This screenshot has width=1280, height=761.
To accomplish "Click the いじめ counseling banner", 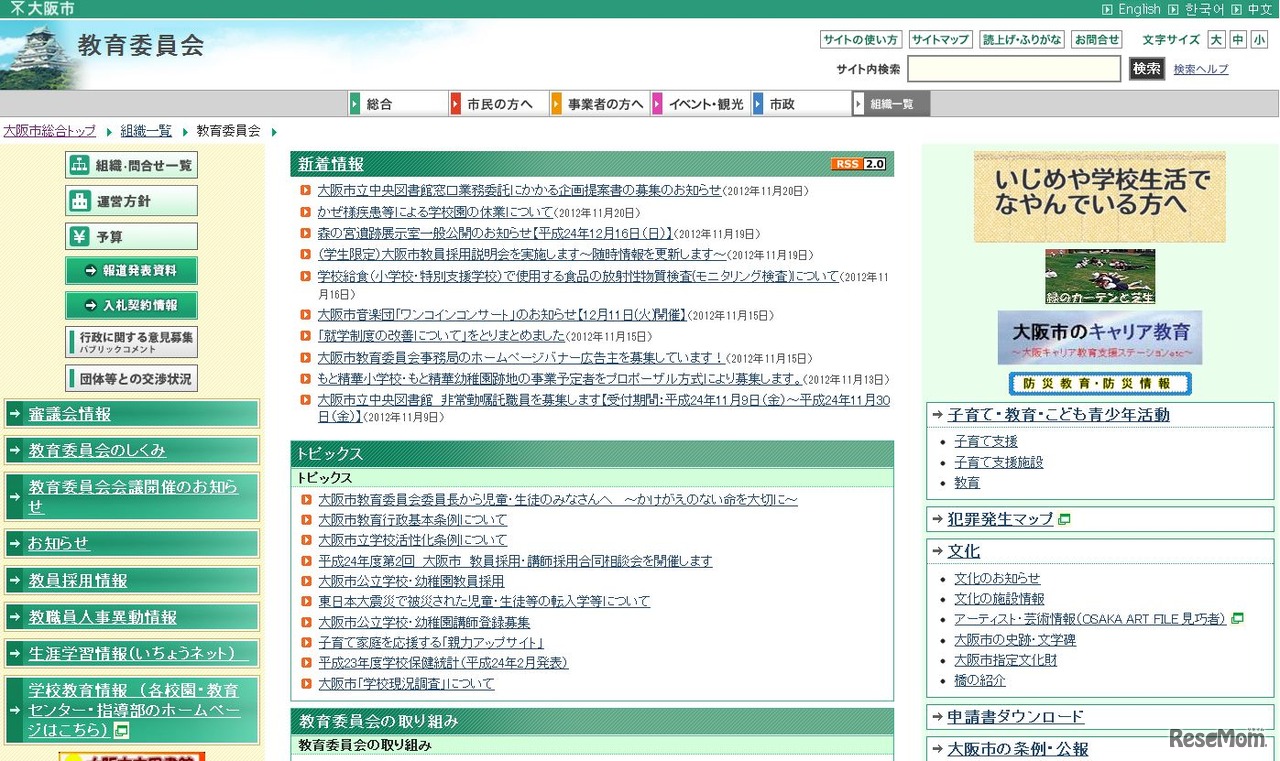I will (1098, 197).
